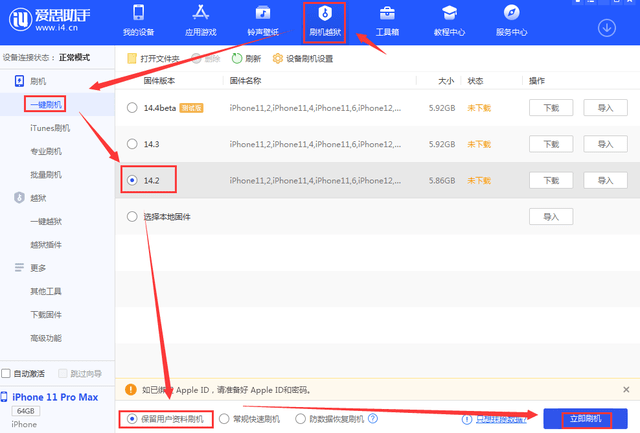Click the 刷新 refresh icon
This screenshot has width=640, height=433.
pos(237,58)
